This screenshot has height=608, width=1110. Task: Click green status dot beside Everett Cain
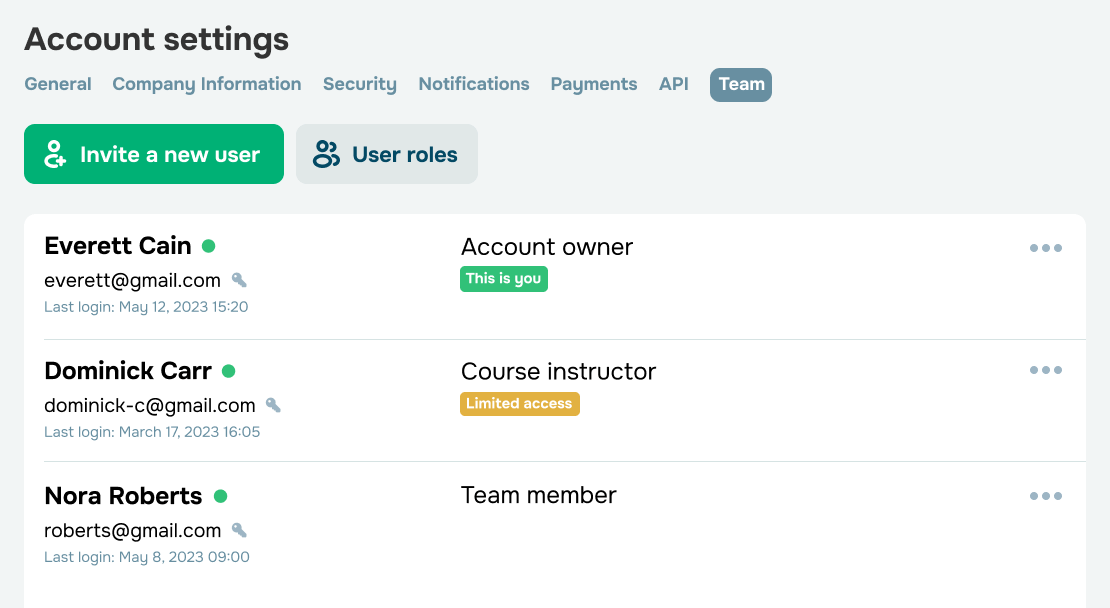coord(208,246)
